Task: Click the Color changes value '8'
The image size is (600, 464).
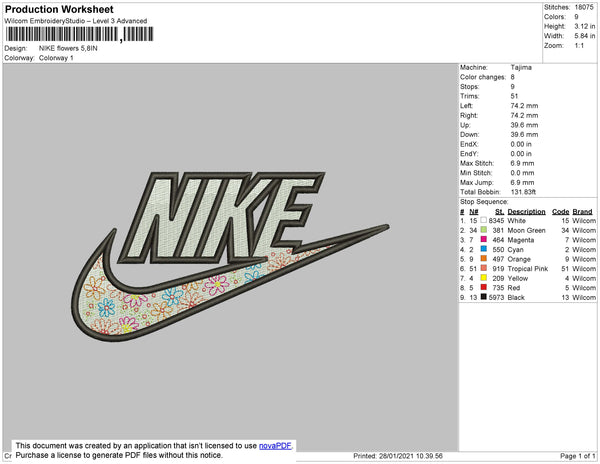Action: [x=512, y=77]
